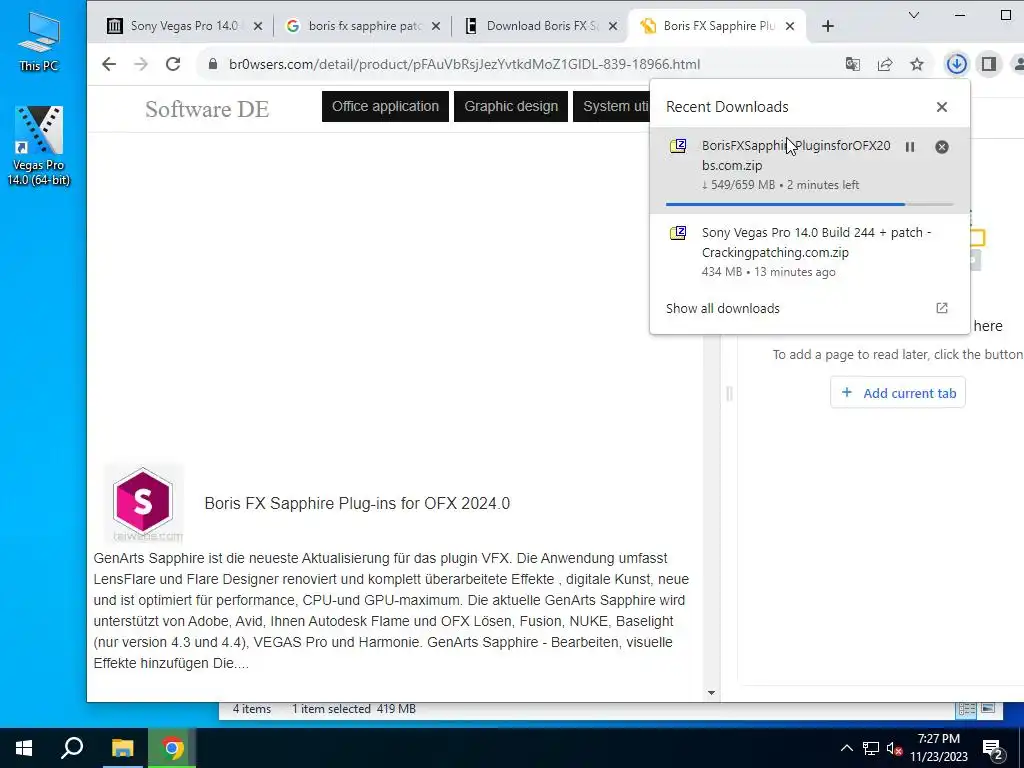Share this page via the share icon
The width and height of the screenshot is (1024, 768).
[885, 64]
